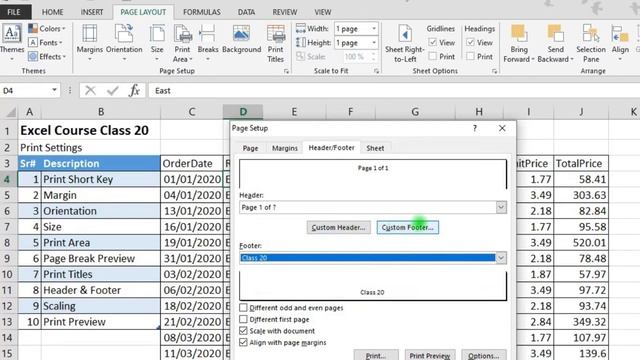The height and width of the screenshot is (360, 640).
Task: Open the Selection Pane
Action: [591, 42]
